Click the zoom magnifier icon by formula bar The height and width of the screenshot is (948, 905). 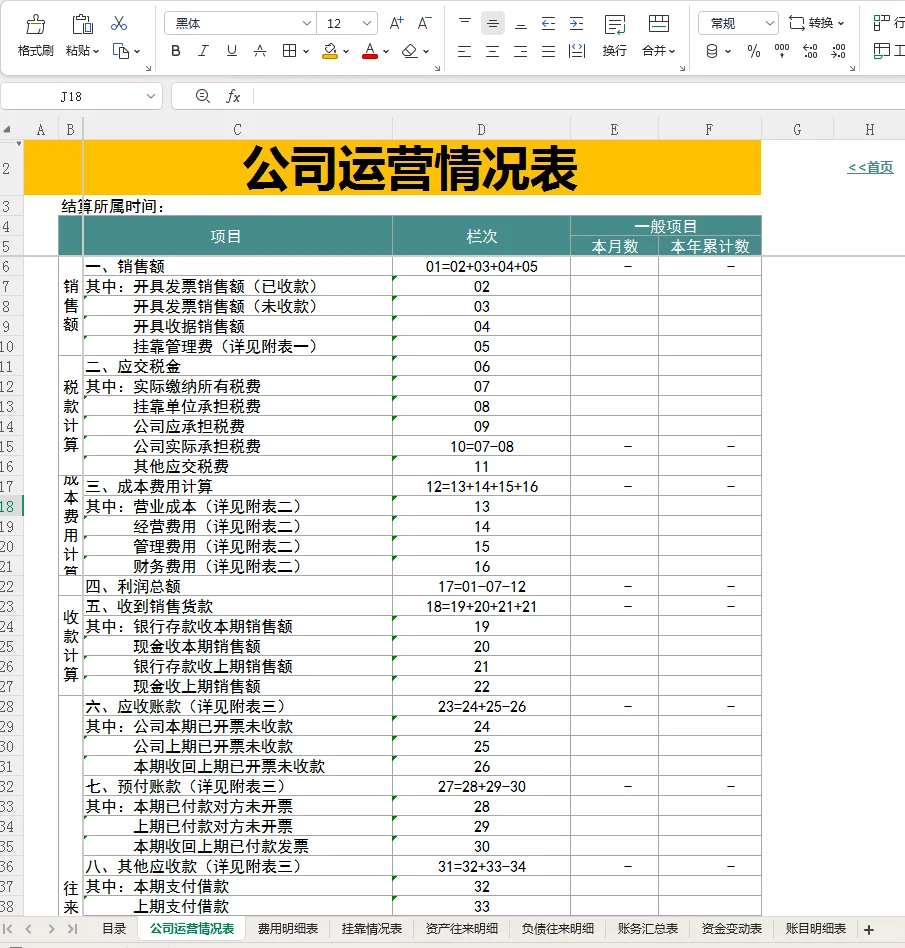[x=203, y=96]
